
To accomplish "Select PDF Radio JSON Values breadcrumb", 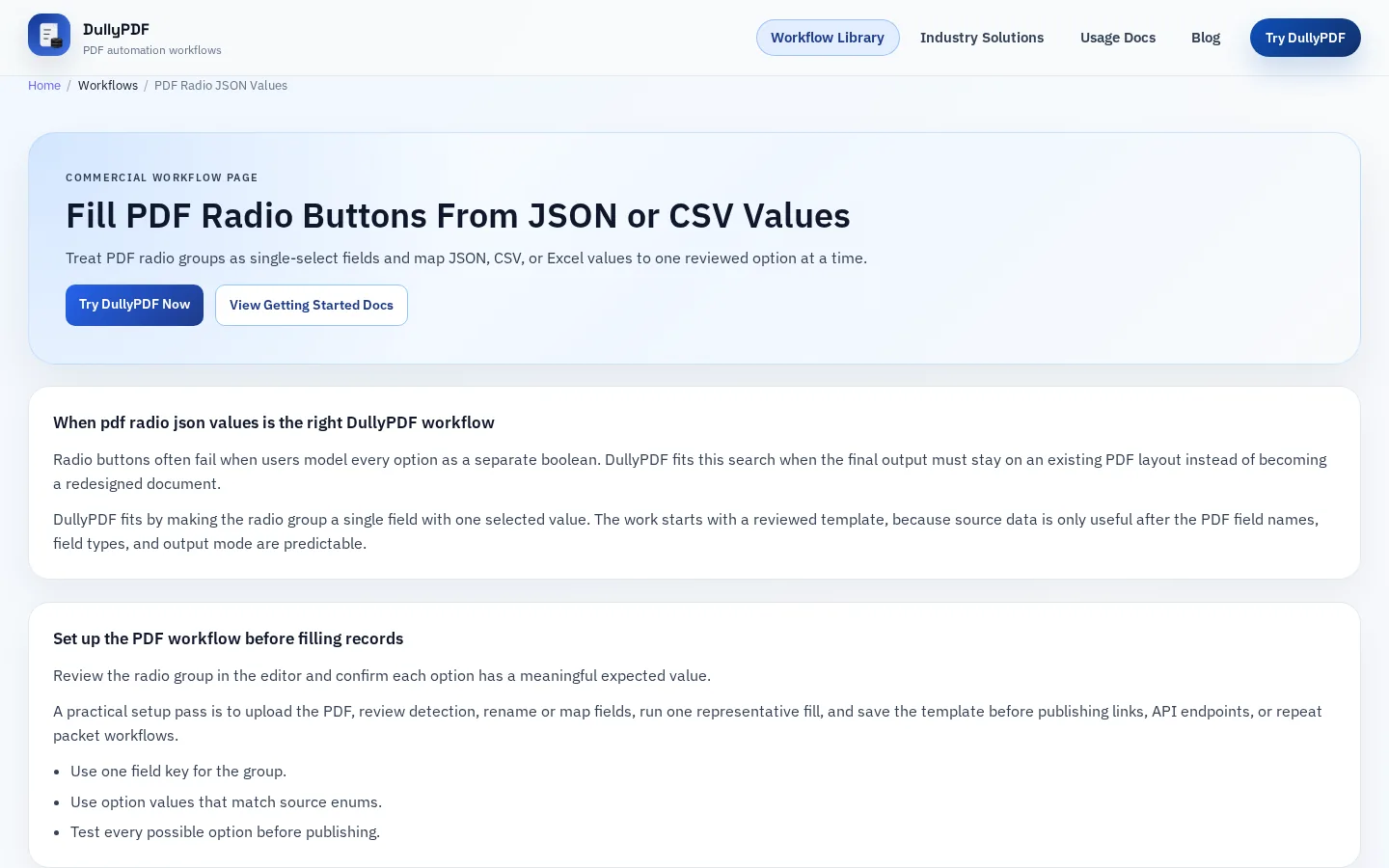I will tap(221, 86).
